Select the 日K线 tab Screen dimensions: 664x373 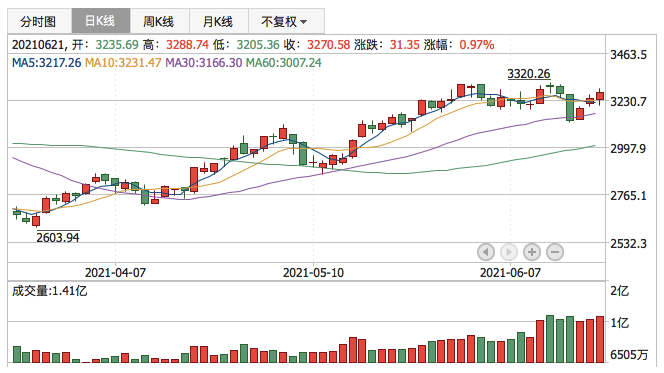point(100,21)
